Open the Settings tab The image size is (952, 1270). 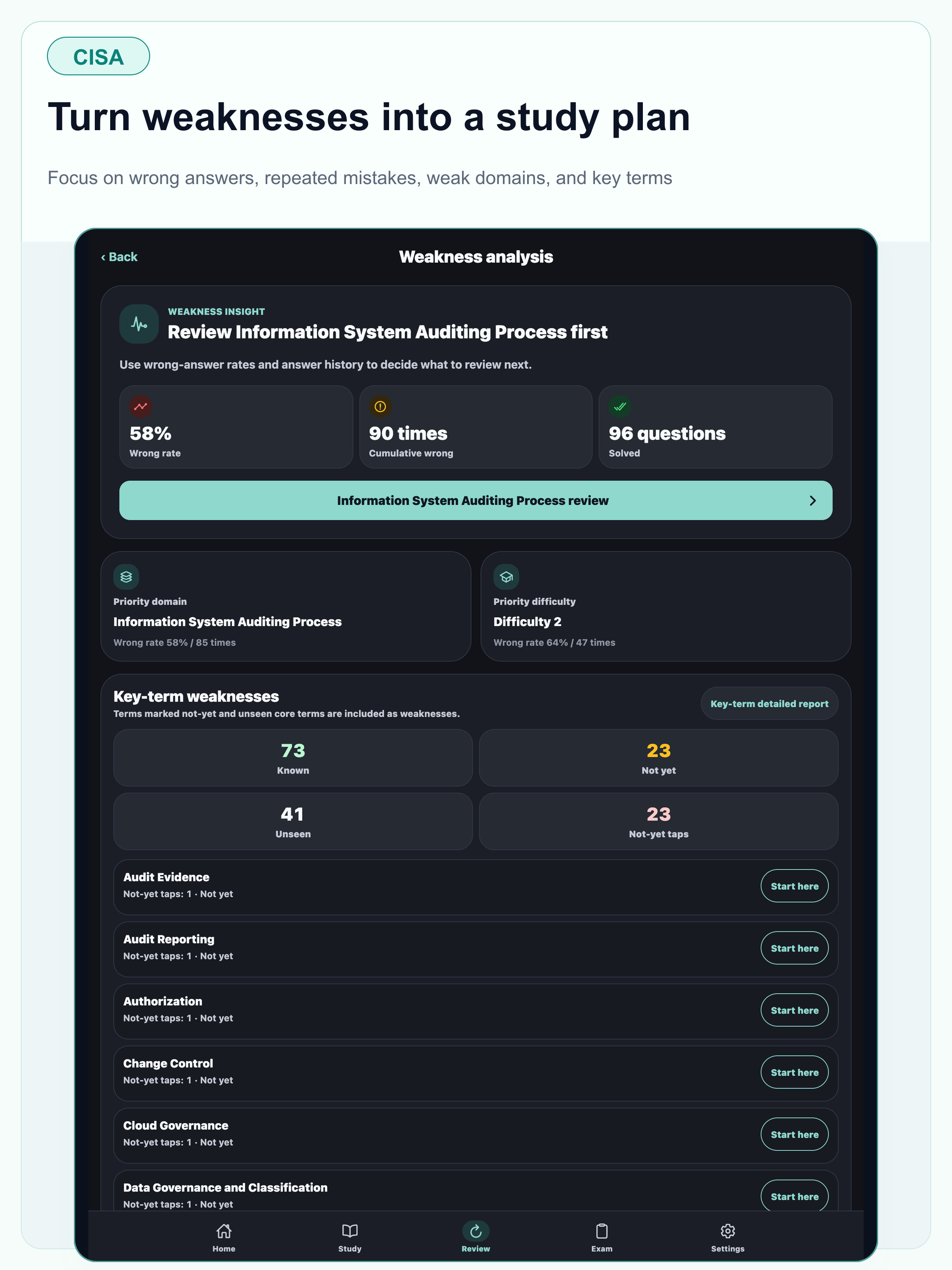727,1237
